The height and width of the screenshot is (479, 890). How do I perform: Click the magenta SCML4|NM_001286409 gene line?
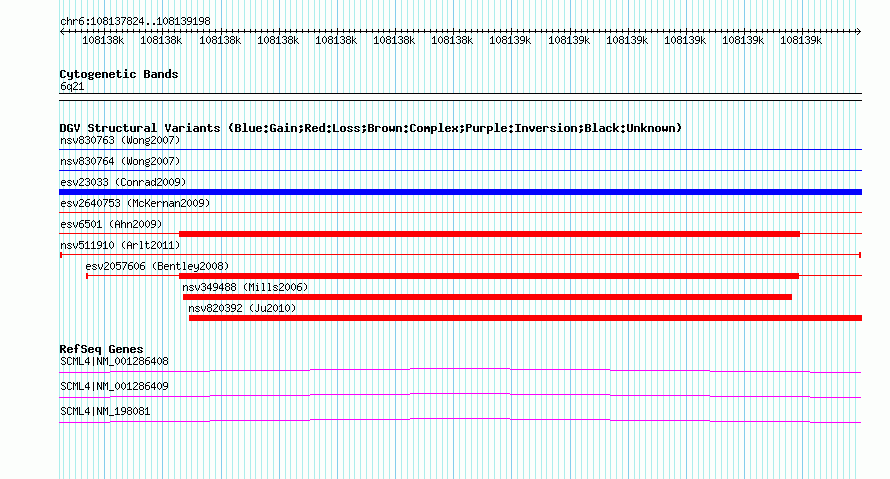pyautogui.click(x=460, y=396)
